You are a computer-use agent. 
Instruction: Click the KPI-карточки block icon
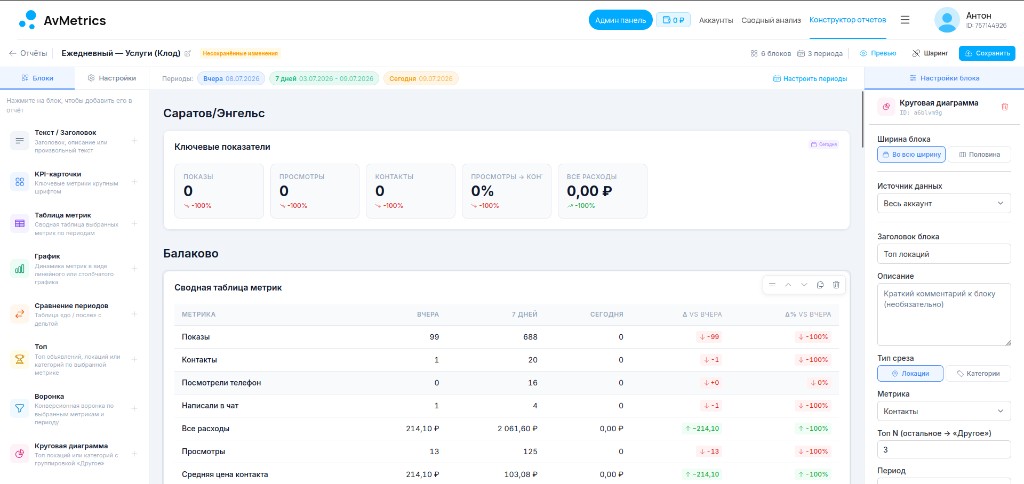coord(19,182)
